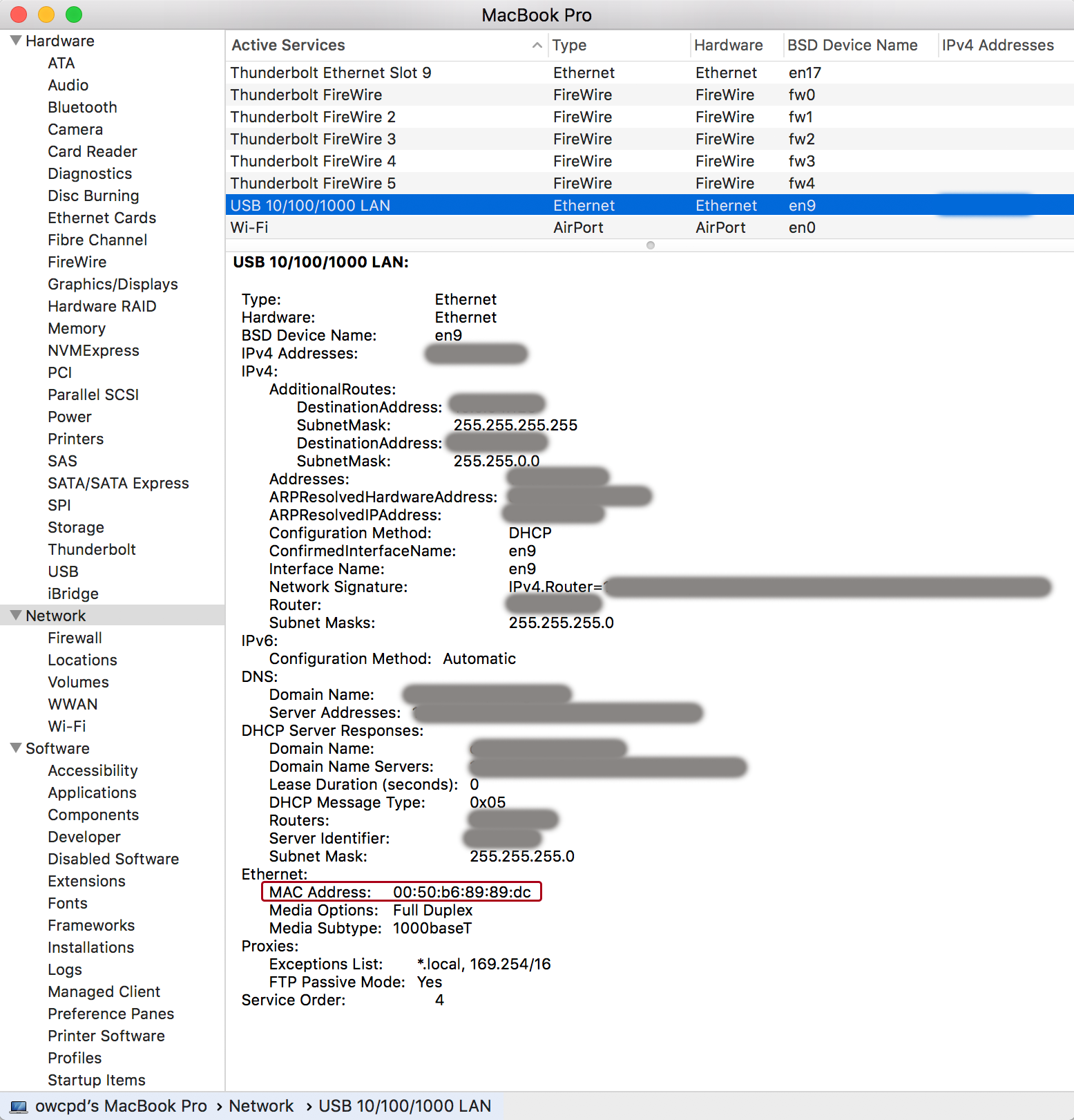Select Disc Burning in the sidebar

click(93, 196)
